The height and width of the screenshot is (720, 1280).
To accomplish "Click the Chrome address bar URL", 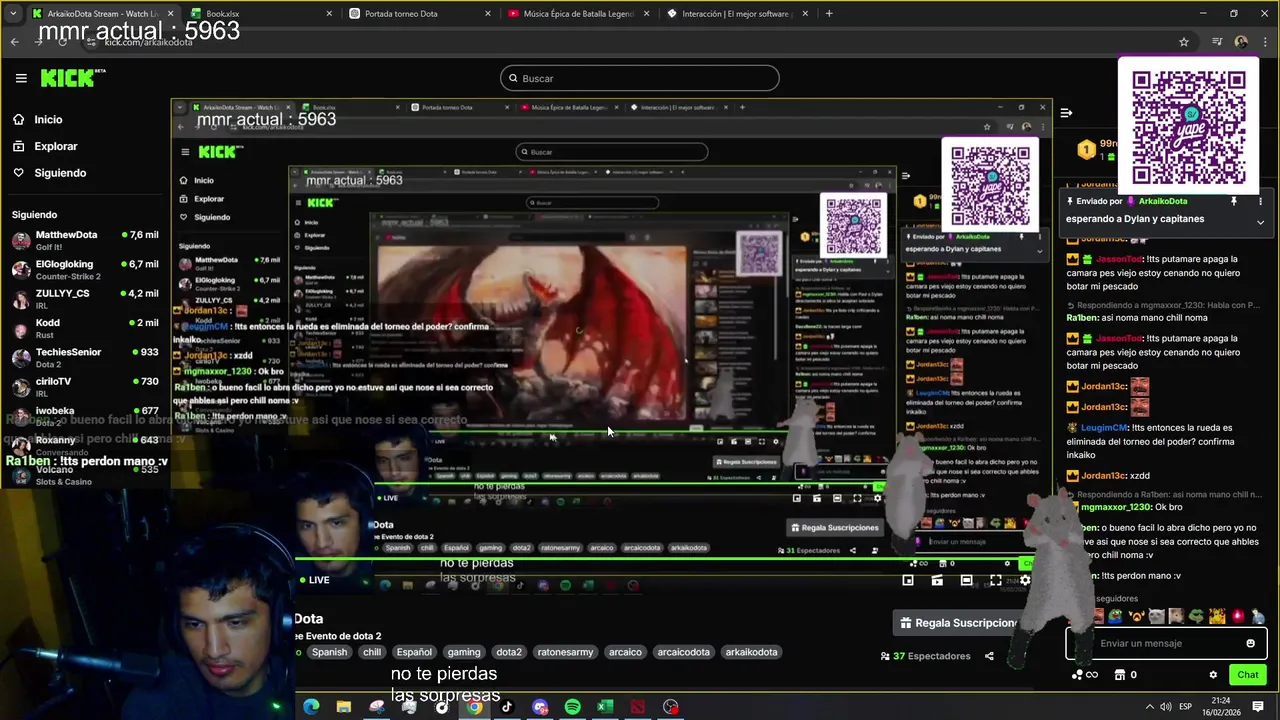I will (x=148, y=42).
